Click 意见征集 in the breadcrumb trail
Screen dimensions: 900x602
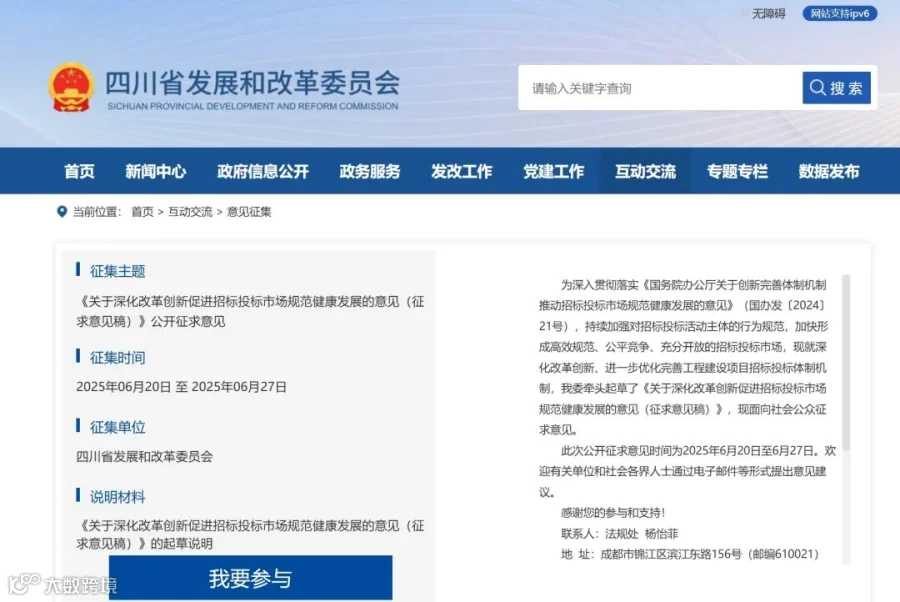click(x=249, y=211)
